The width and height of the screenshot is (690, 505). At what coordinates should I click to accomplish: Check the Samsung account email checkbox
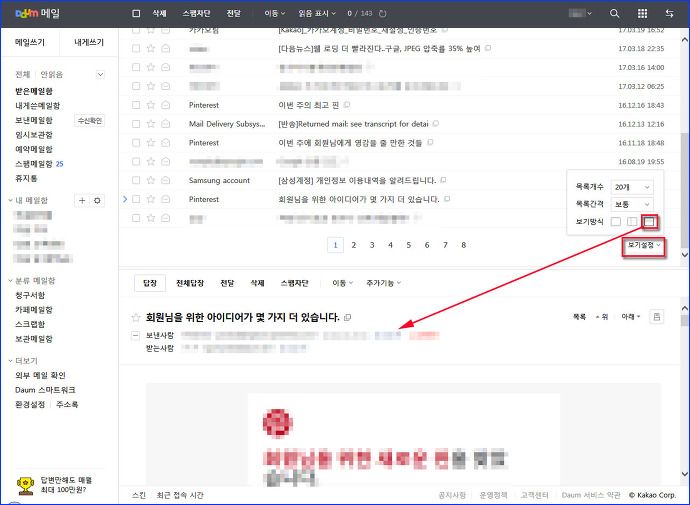pyautogui.click(x=136, y=180)
